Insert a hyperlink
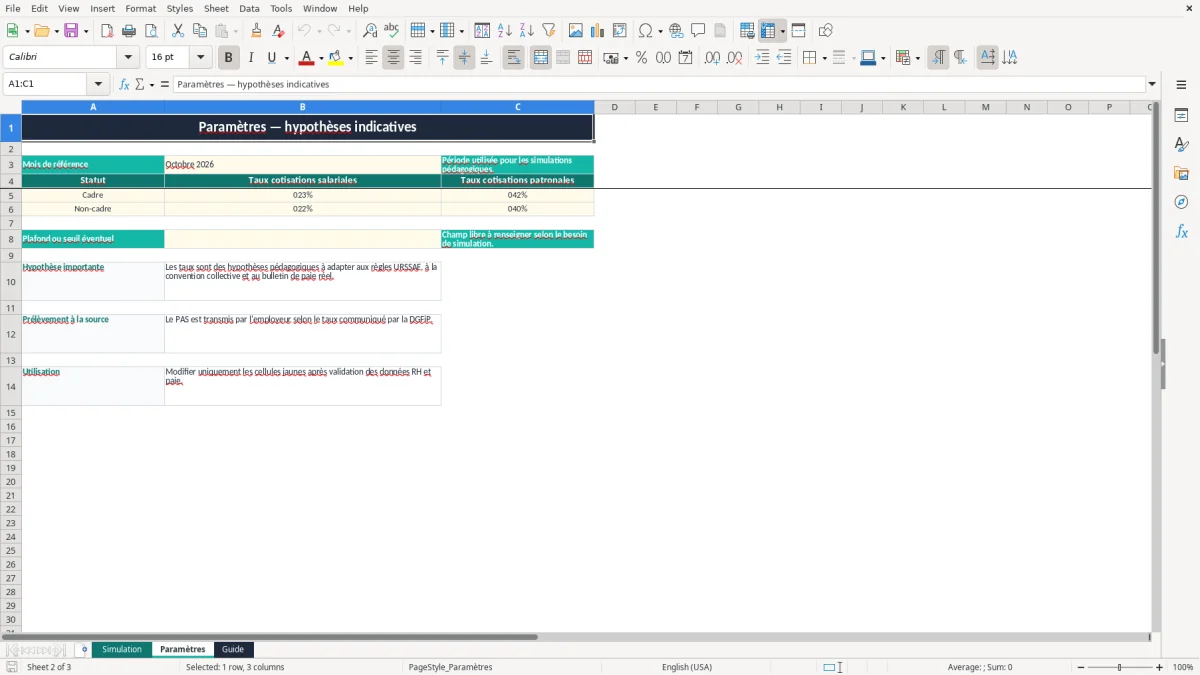 (x=676, y=31)
